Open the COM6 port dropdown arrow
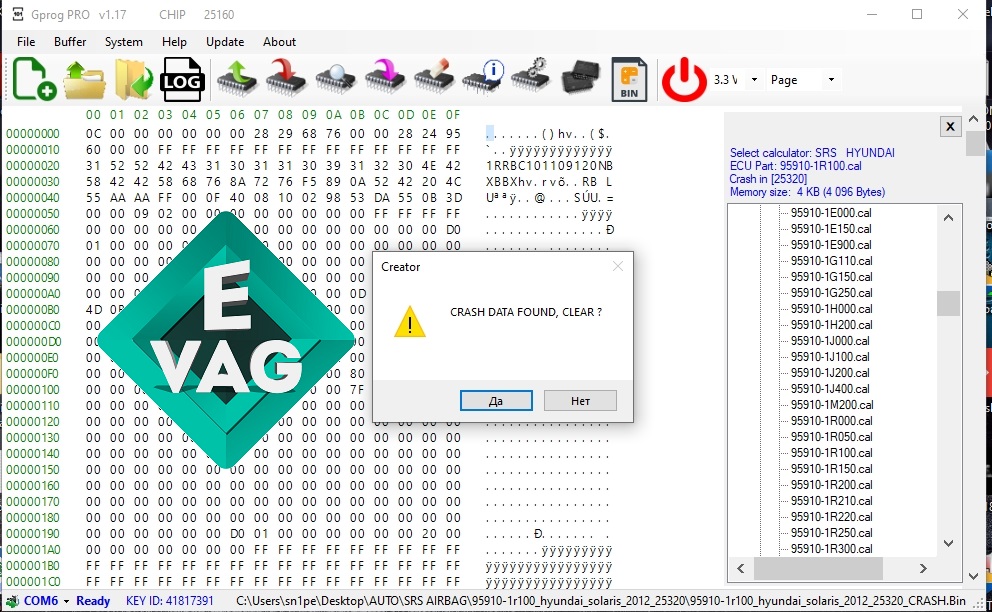The image size is (992, 612). tap(66, 601)
